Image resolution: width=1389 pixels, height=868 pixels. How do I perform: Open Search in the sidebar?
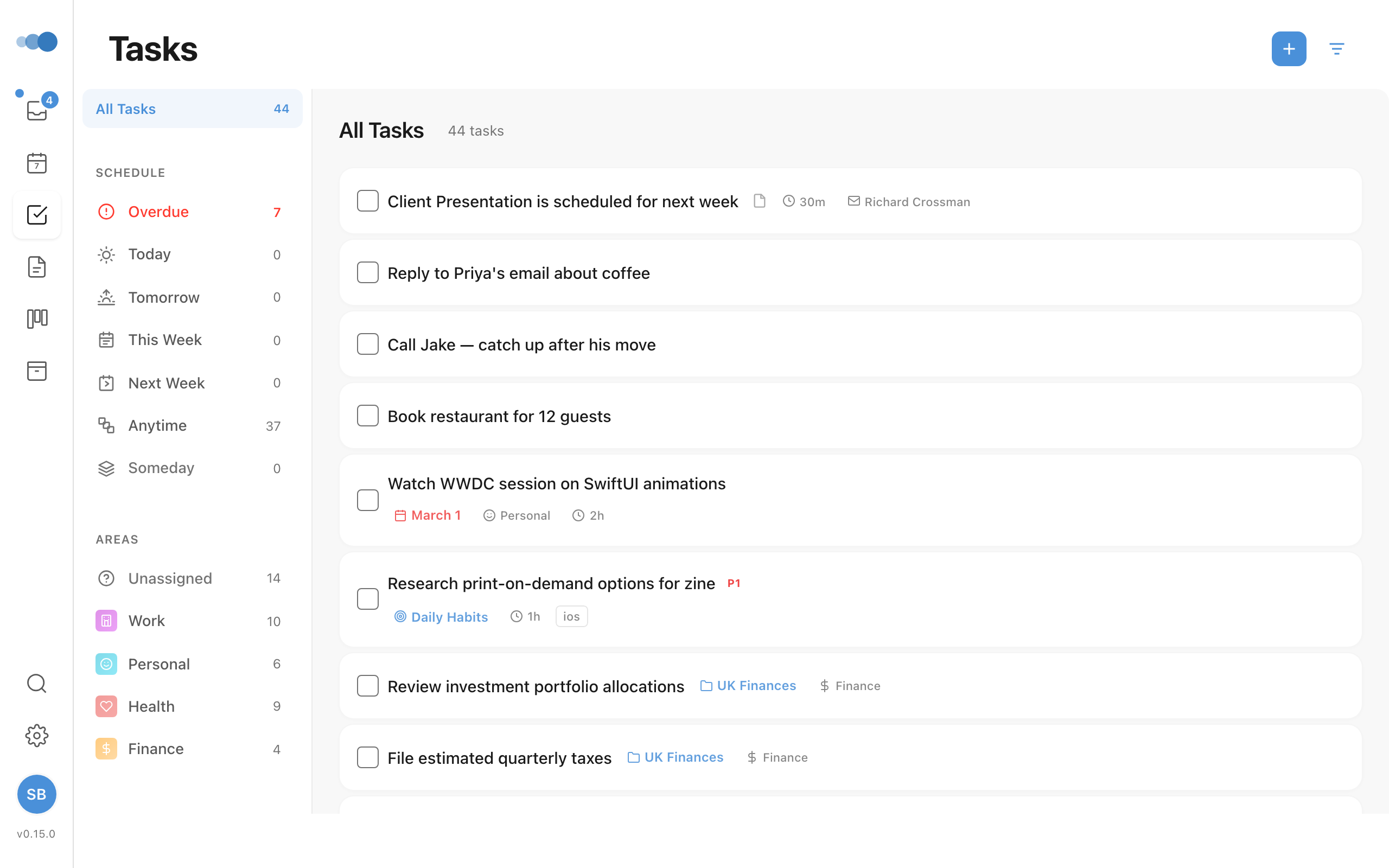click(37, 683)
